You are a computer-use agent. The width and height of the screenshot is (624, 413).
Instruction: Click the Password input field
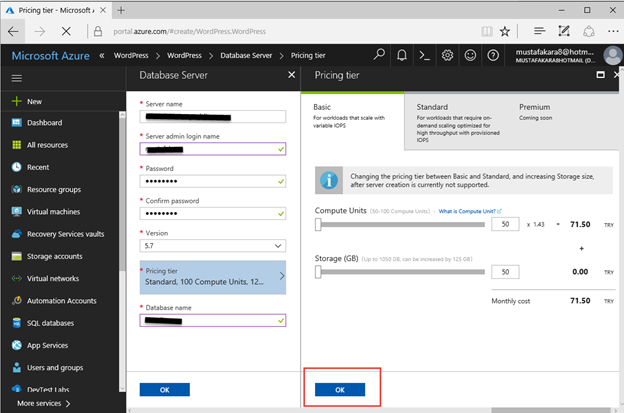coord(213,181)
